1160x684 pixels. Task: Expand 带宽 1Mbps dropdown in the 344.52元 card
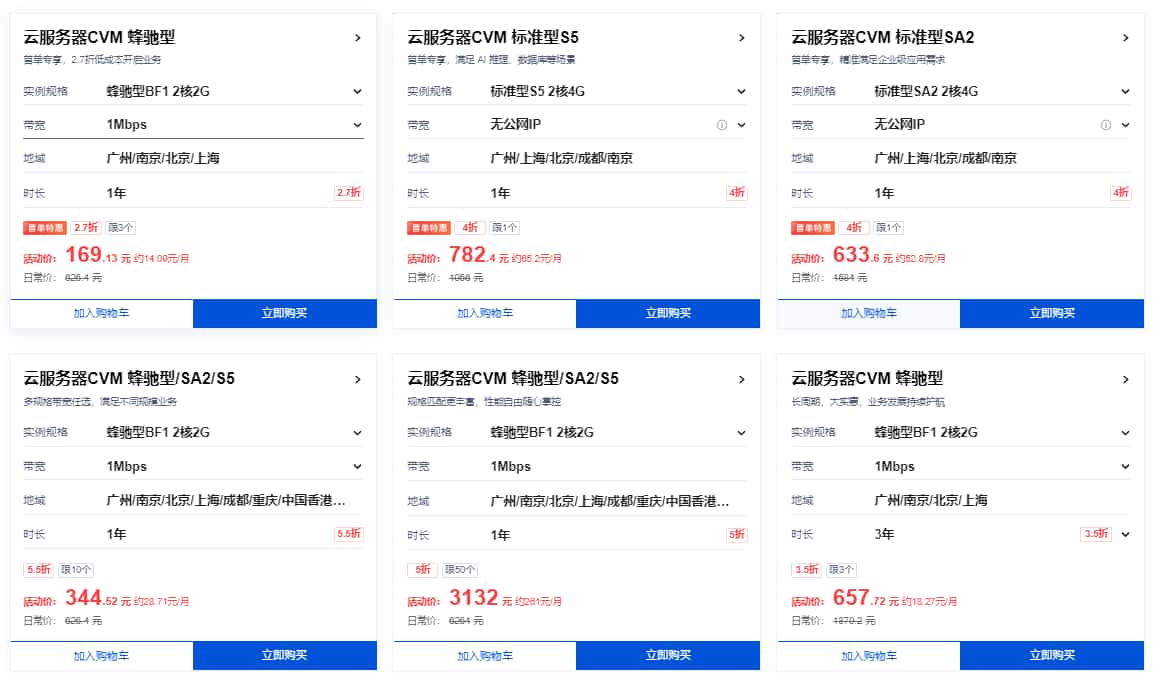tap(357, 466)
